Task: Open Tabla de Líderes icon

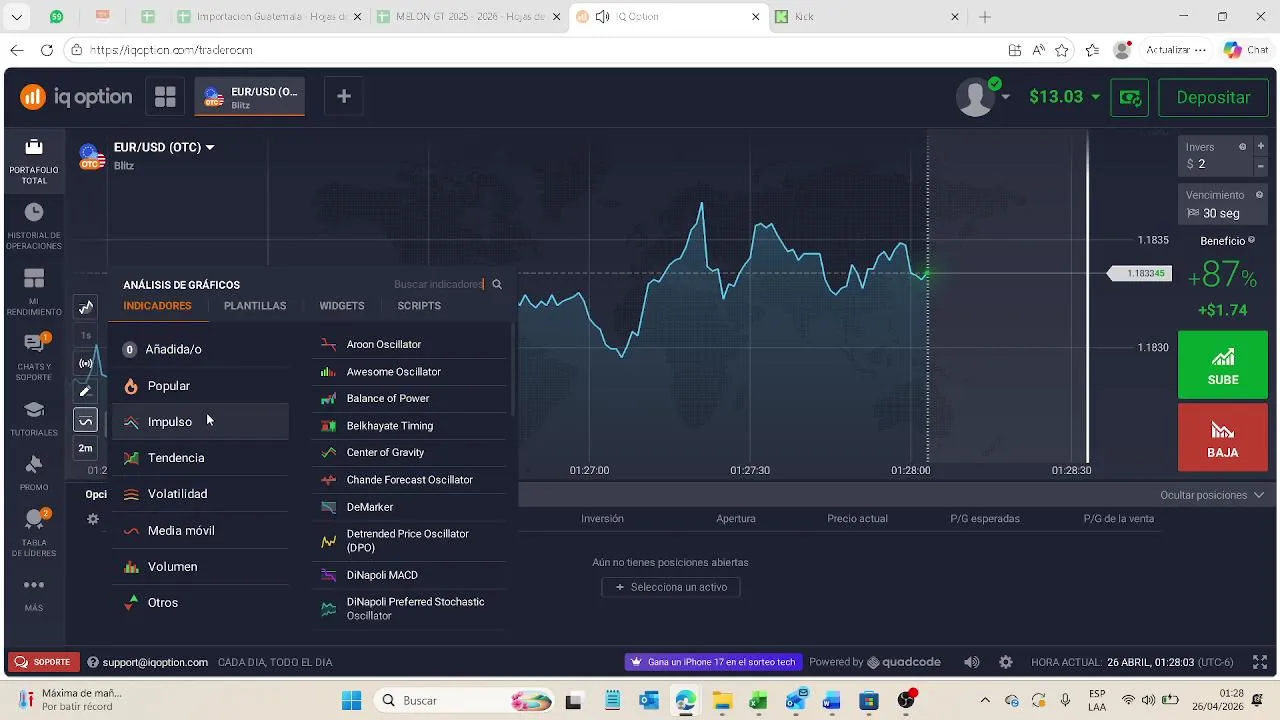Action: [x=35, y=518]
